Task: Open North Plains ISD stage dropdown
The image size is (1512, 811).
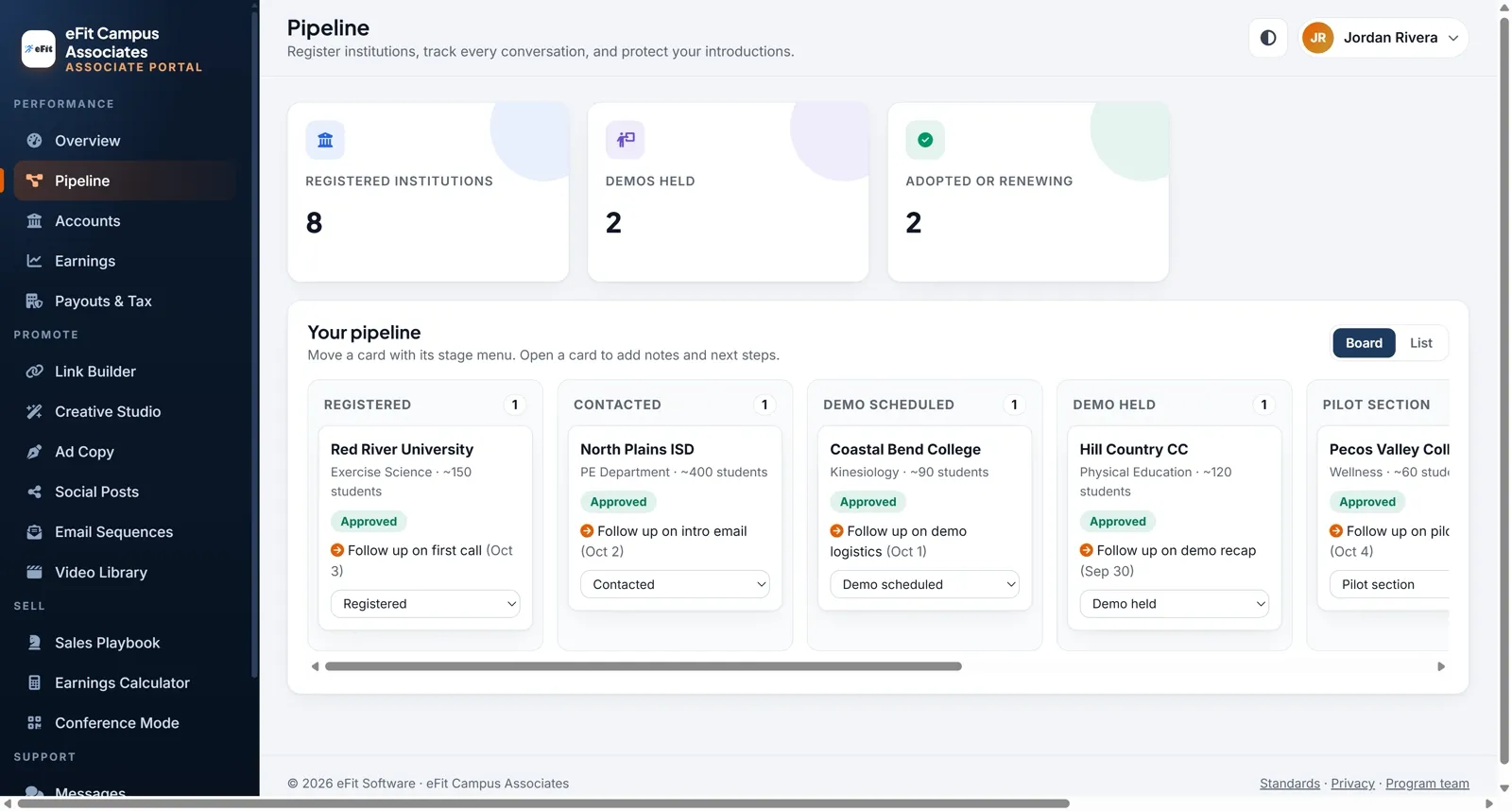Action: (x=675, y=584)
